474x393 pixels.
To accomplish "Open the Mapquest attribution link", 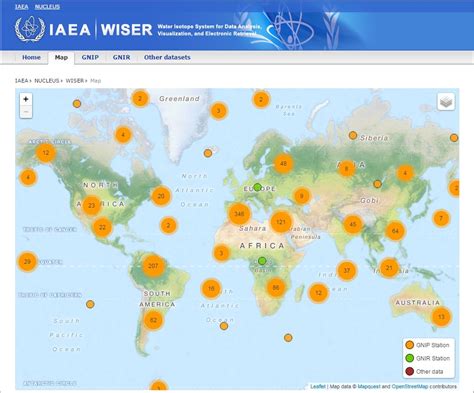I will click(x=369, y=386).
